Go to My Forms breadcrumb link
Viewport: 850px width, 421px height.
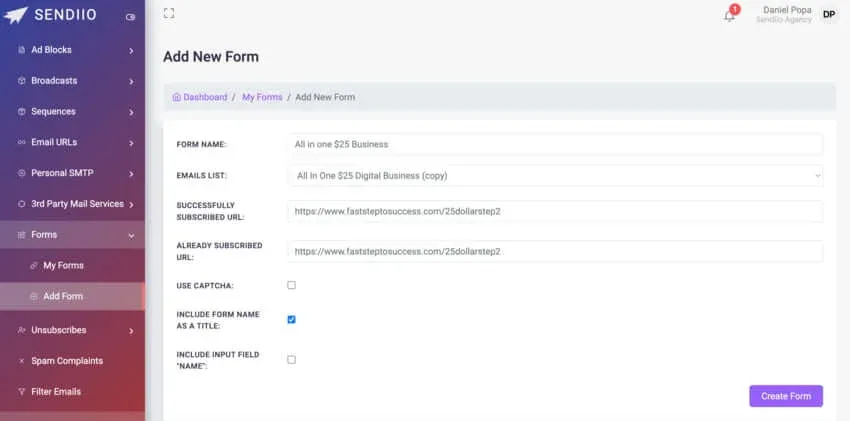(262, 97)
